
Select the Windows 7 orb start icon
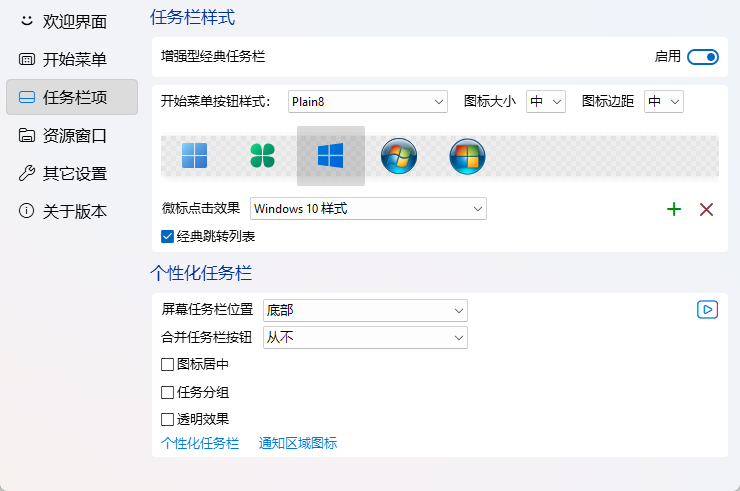pos(399,156)
